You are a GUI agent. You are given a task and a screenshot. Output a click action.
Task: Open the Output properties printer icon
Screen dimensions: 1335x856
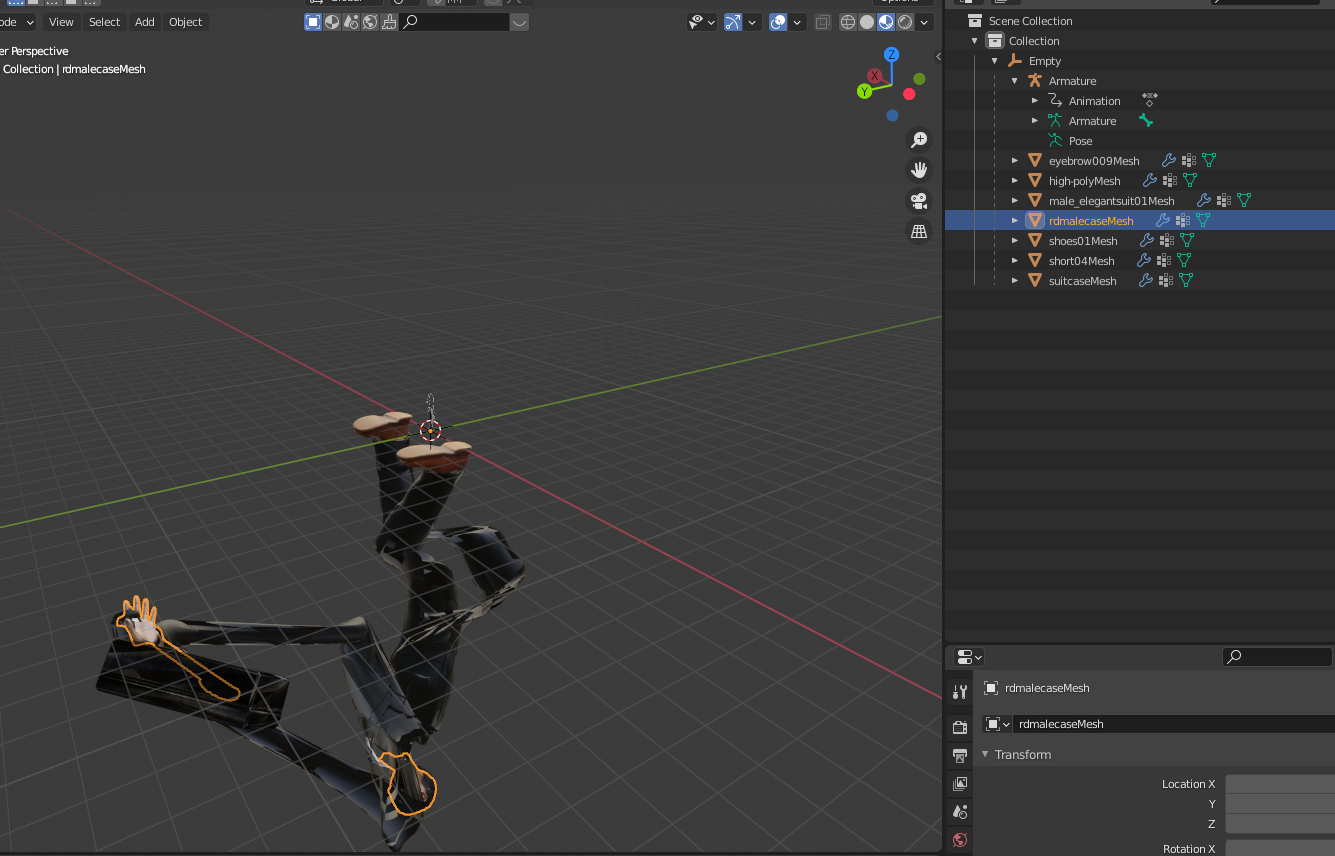(x=960, y=755)
